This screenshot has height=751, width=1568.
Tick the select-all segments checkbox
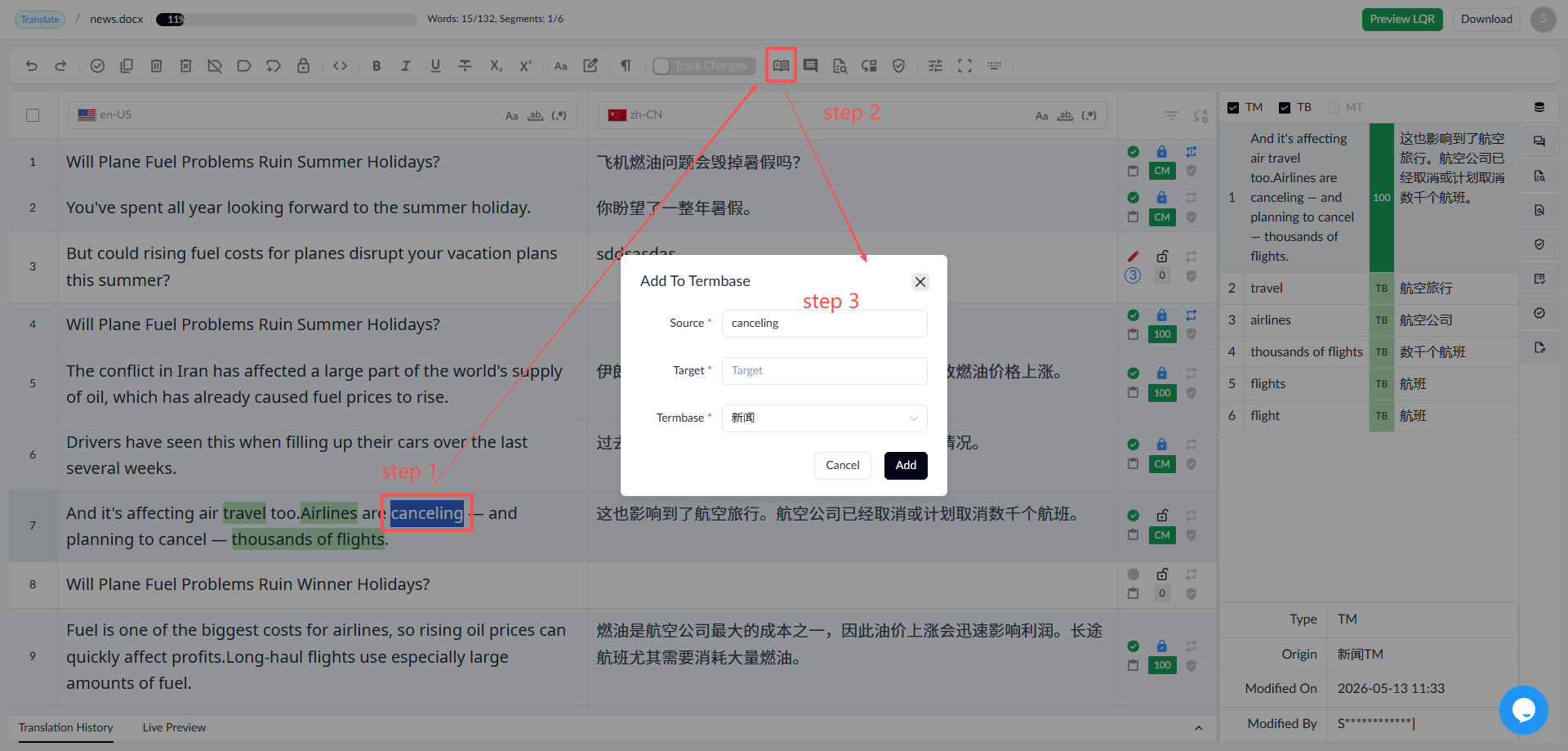pyautogui.click(x=33, y=115)
